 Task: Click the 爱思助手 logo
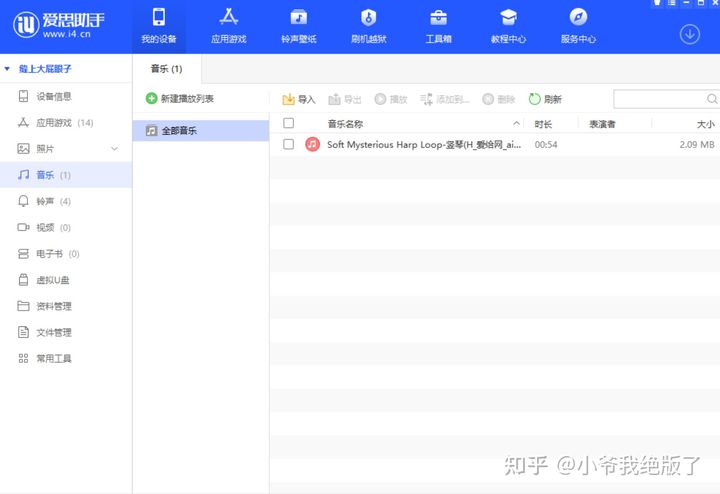pos(59,25)
